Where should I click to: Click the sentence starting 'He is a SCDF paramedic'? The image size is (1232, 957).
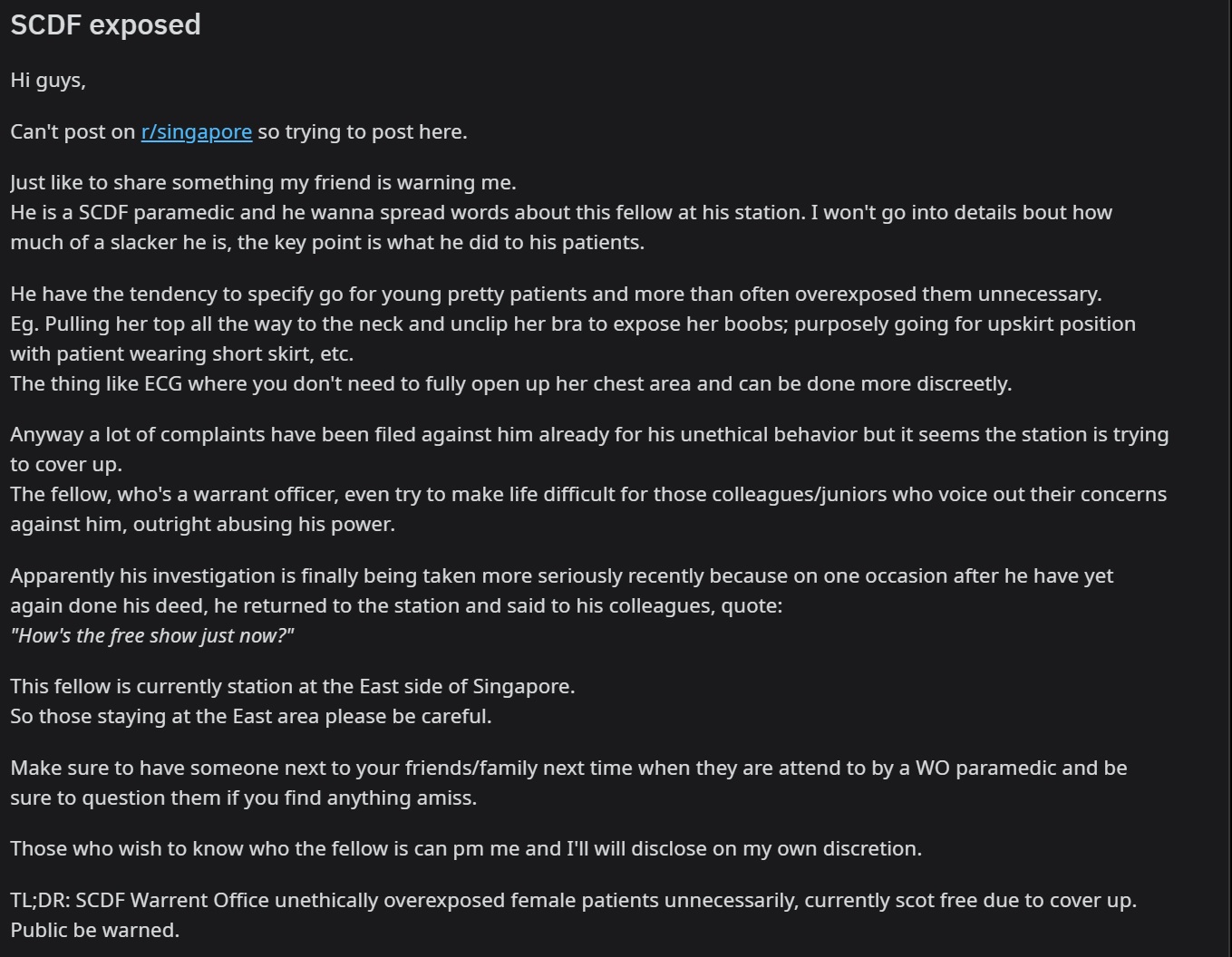pyautogui.click(x=561, y=227)
